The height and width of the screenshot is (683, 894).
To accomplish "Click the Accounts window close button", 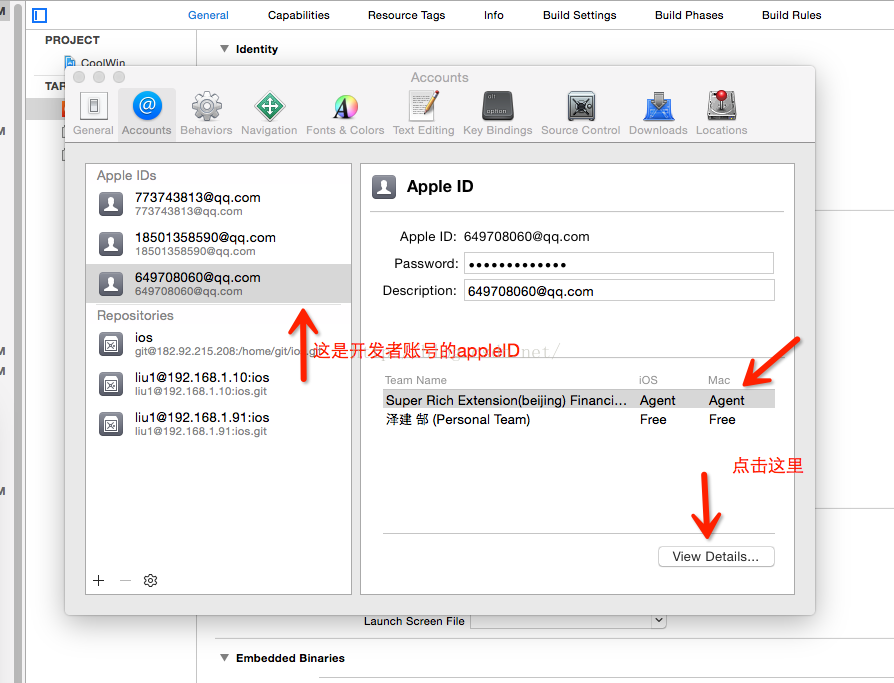I will click(x=79, y=77).
